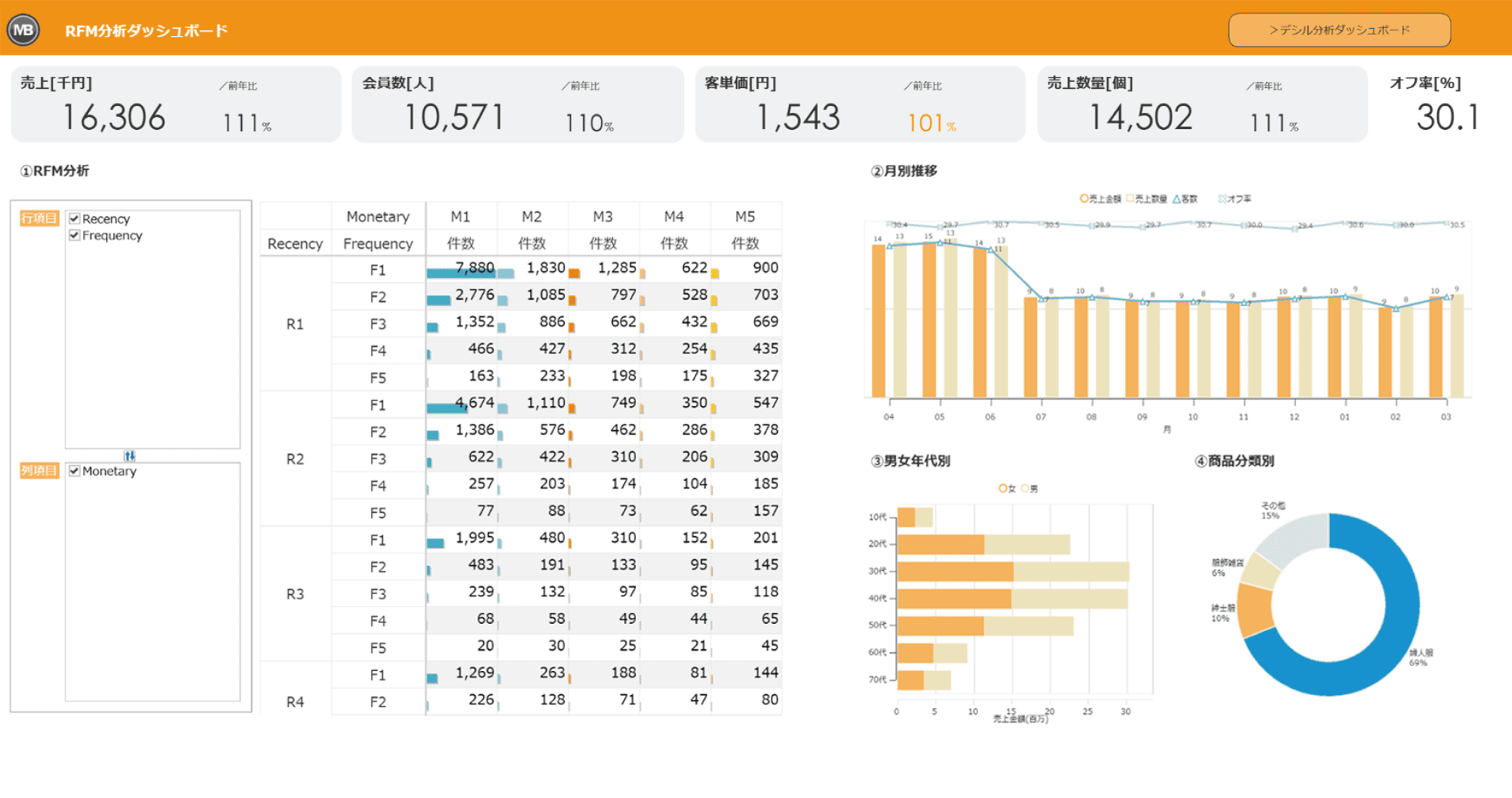Uncheck the Recency checkbox
1512x798 pixels.
(74, 219)
